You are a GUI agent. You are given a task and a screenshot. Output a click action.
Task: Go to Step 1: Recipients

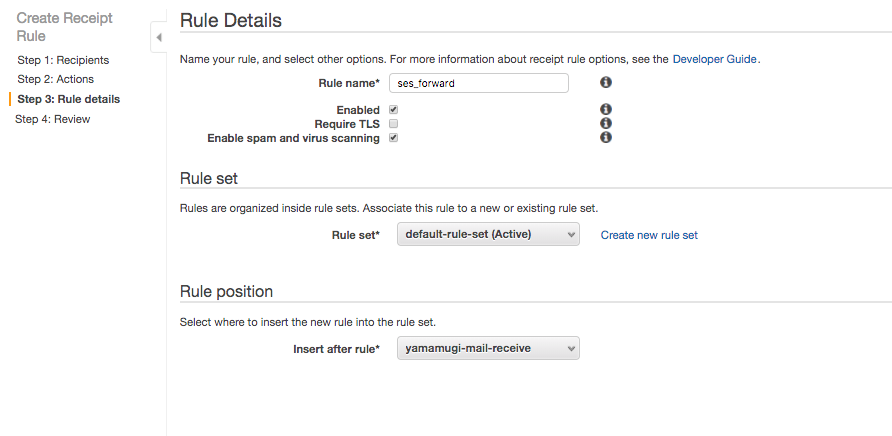(x=63, y=60)
